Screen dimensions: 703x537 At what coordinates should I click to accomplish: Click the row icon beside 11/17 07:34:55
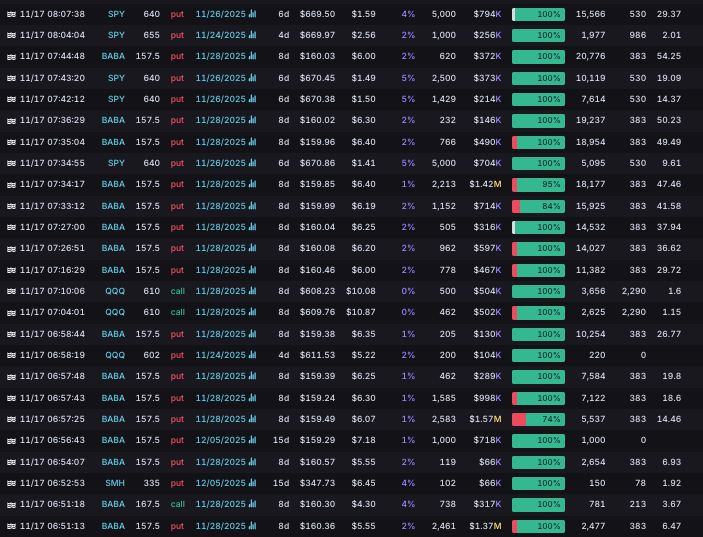(11, 163)
